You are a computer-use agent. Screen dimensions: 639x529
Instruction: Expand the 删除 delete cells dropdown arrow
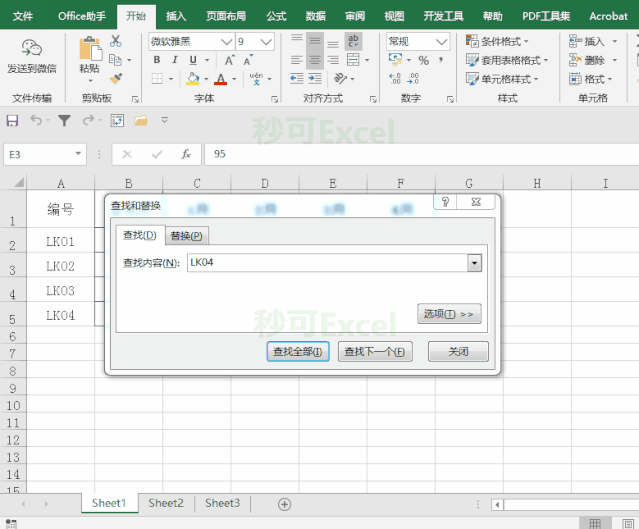(615, 60)
